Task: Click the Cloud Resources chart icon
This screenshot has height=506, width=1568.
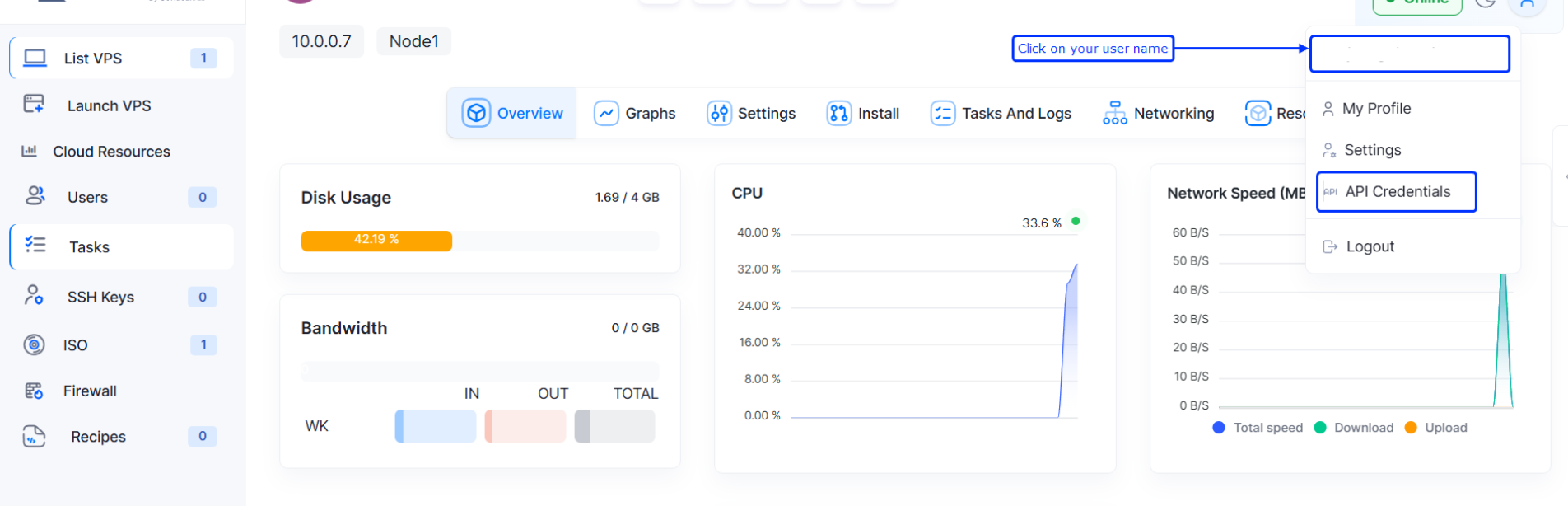Action: click(x=29, y=151)
